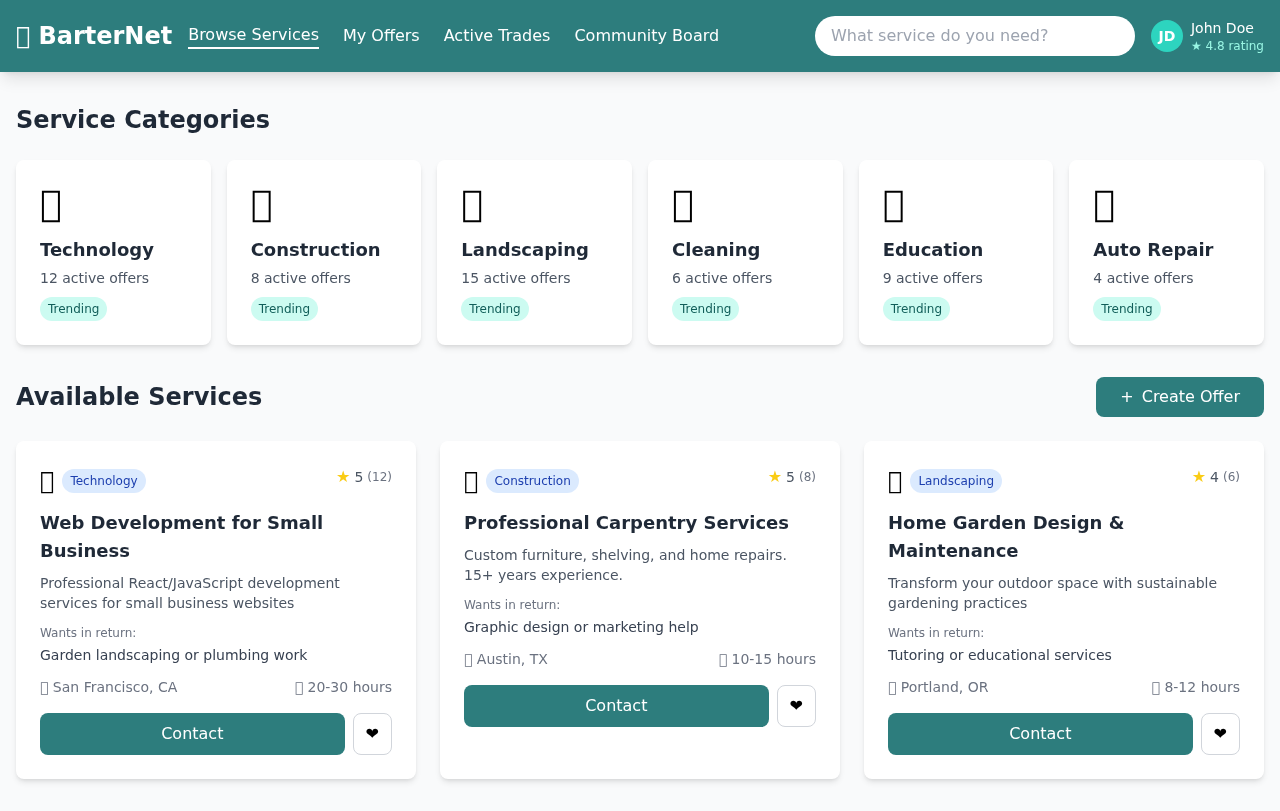Contact the Web Development provider
Viewport: 1280px width, 811px height.
tap(192, 733)
